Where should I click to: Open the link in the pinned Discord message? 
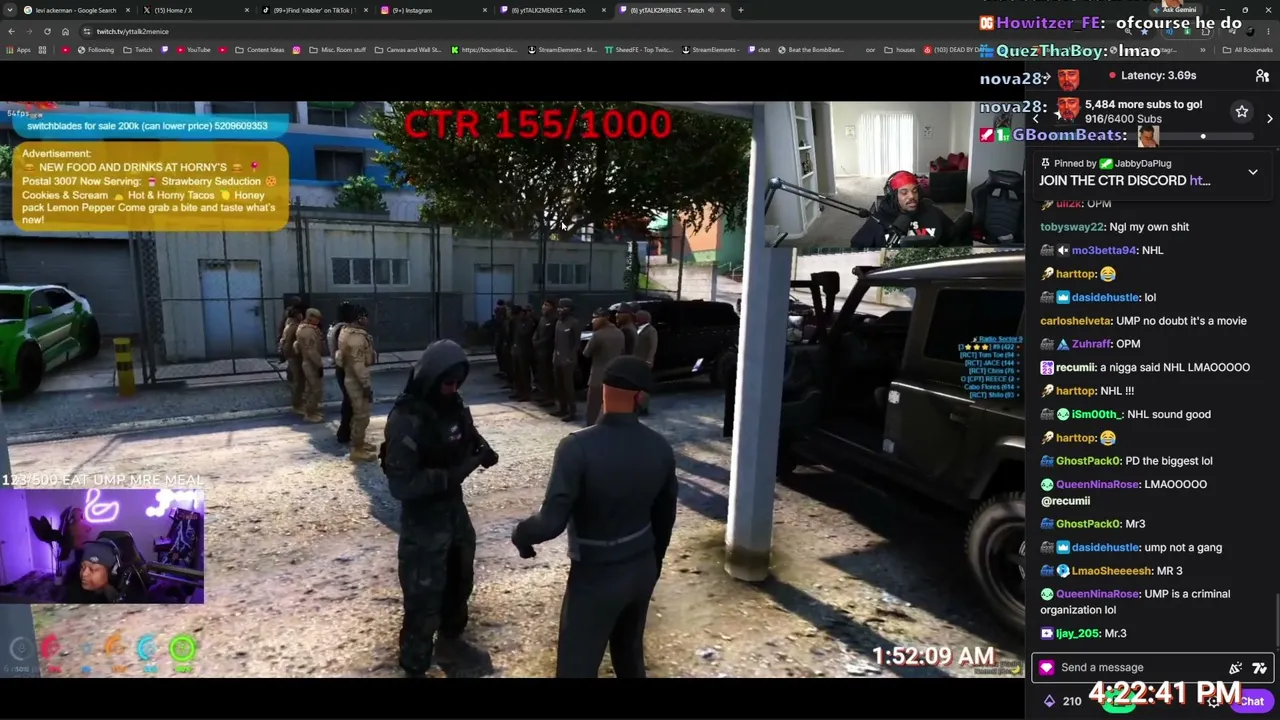point(1199,181)
